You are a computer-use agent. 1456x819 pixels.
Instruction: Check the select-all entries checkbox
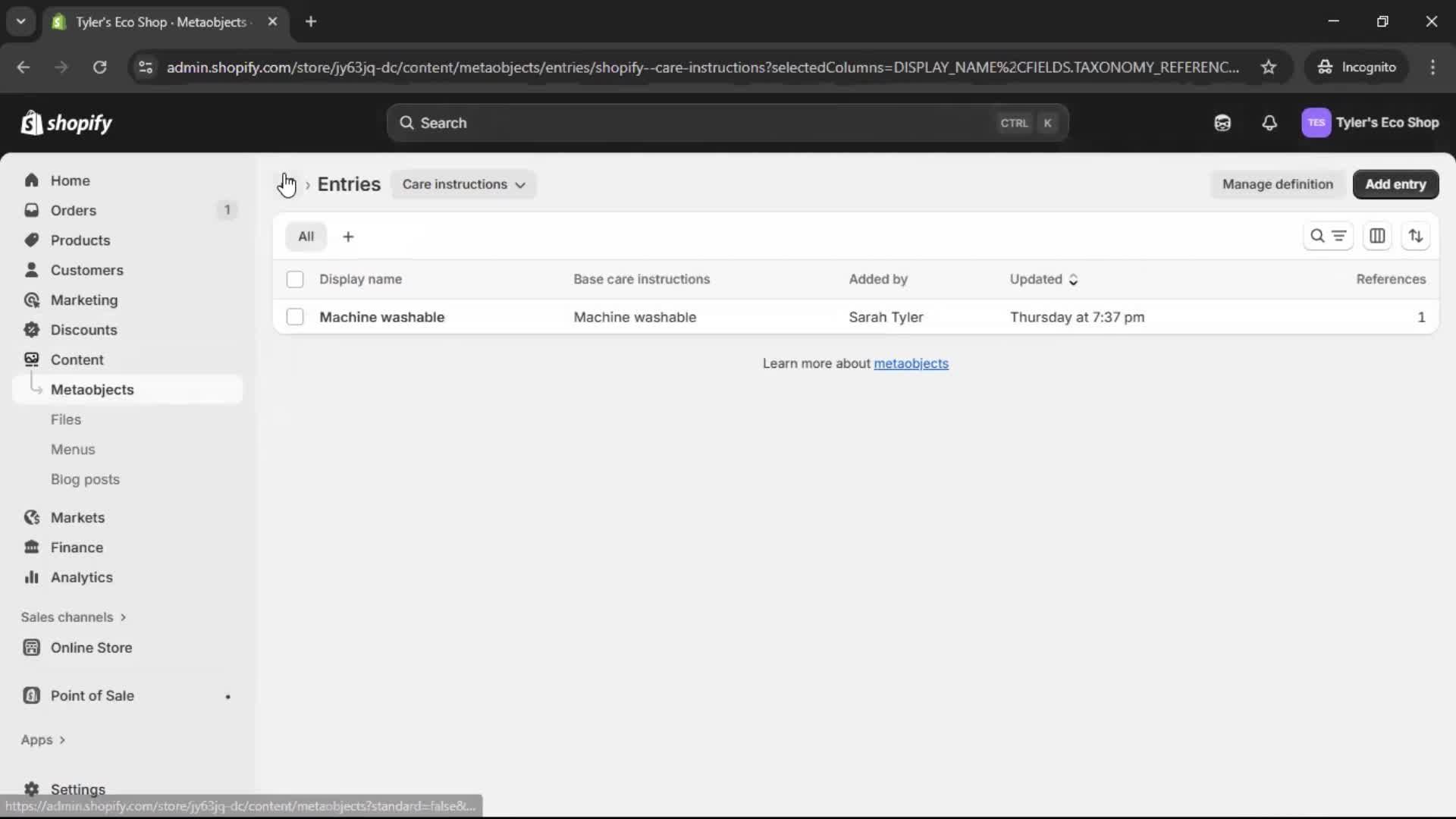tap(295, 279)
